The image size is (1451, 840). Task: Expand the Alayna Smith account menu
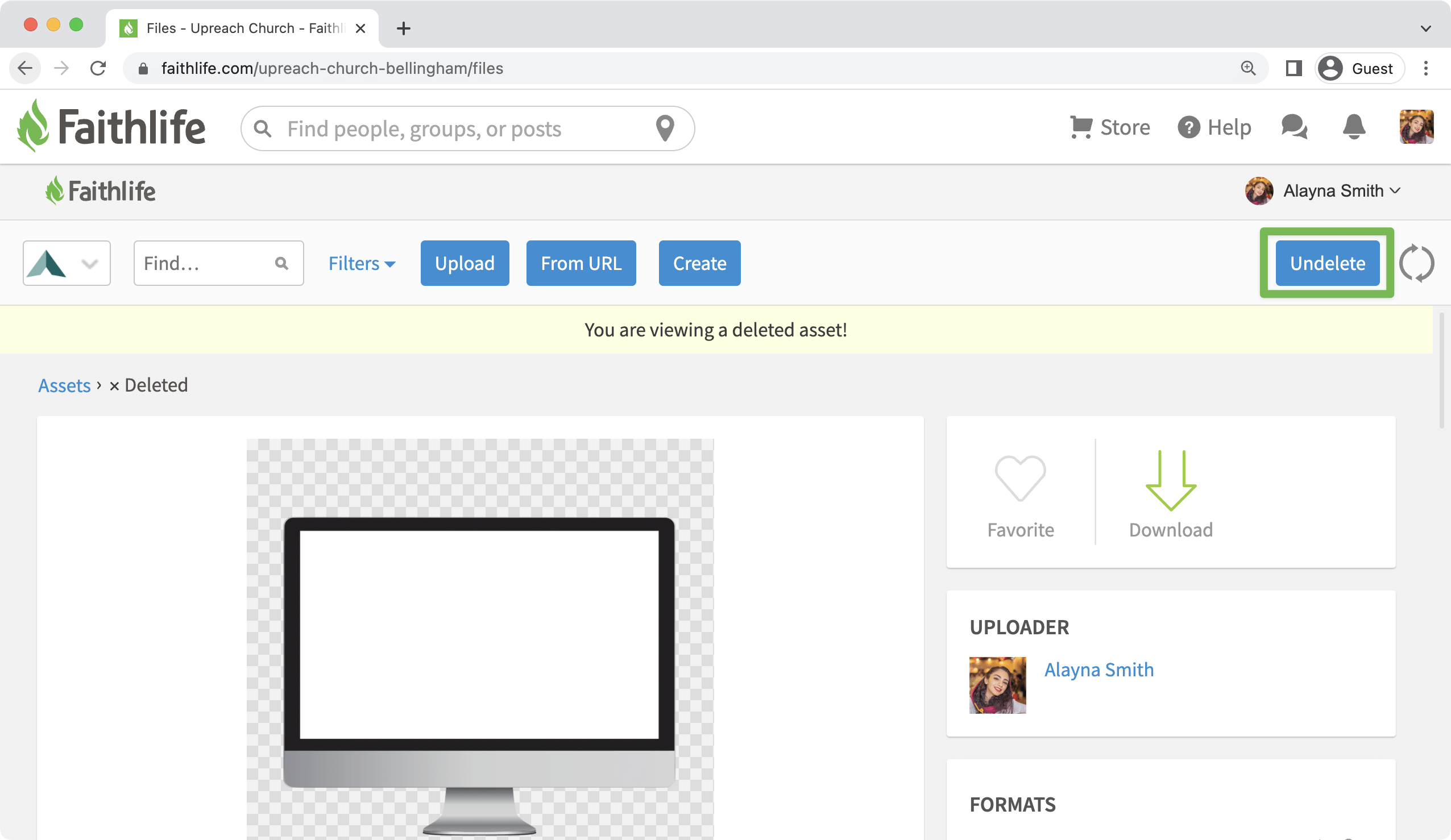[1323, 190]
